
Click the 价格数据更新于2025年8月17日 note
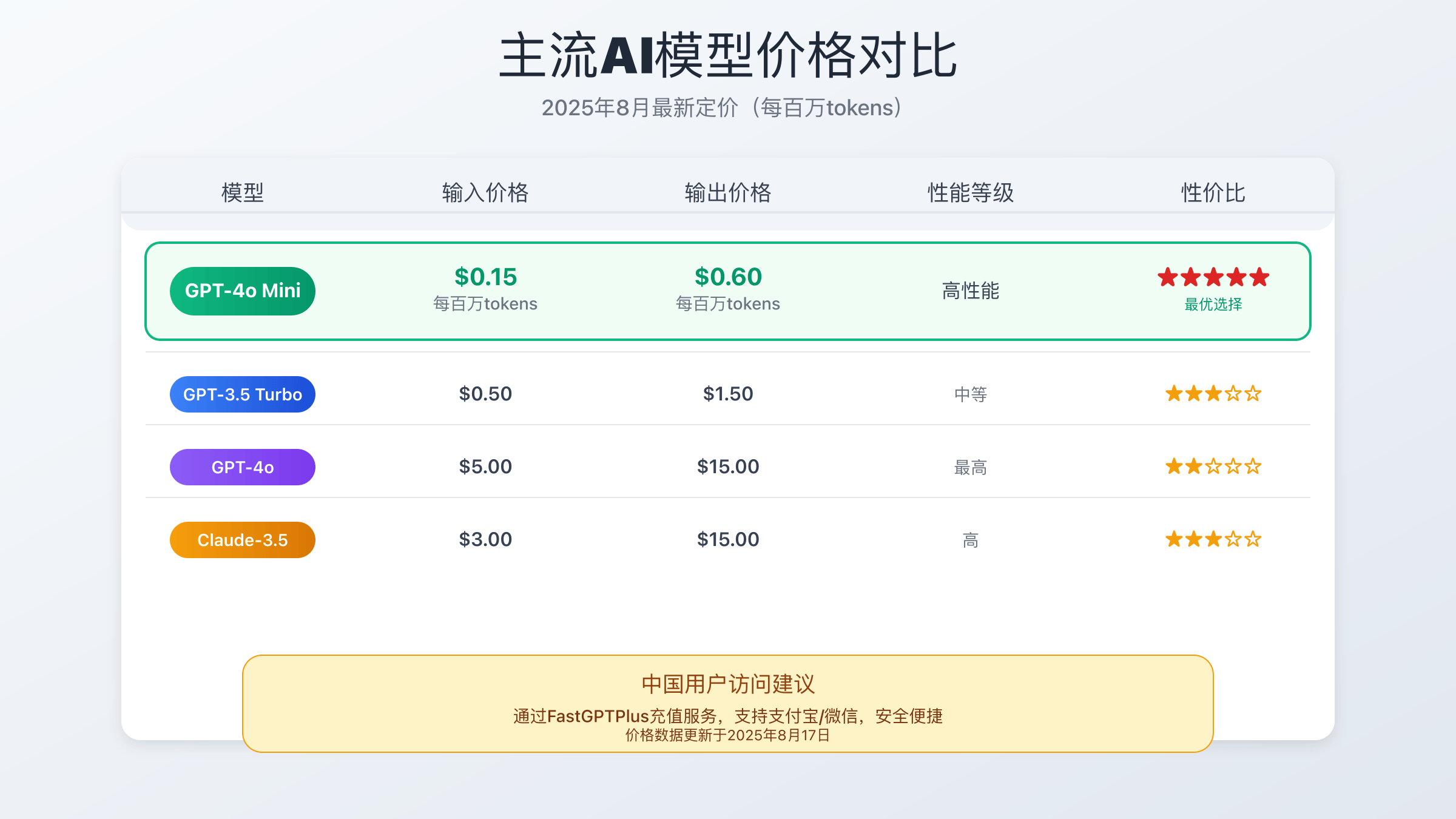pos(728,736)
